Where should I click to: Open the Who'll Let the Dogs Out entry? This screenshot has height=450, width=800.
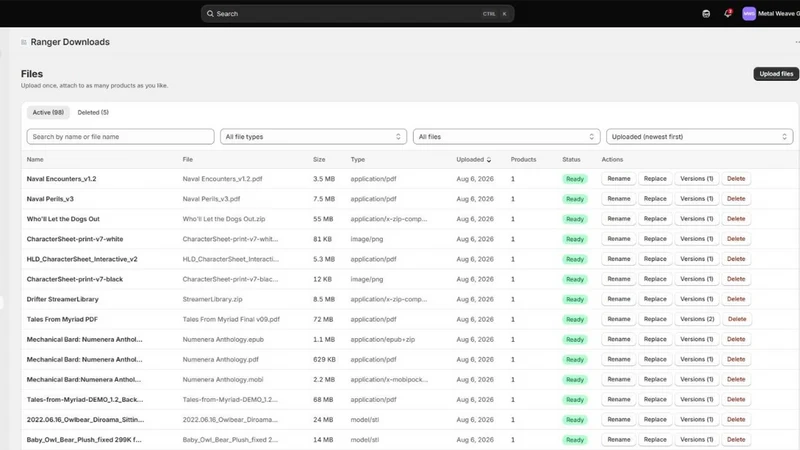coord(63,219)
